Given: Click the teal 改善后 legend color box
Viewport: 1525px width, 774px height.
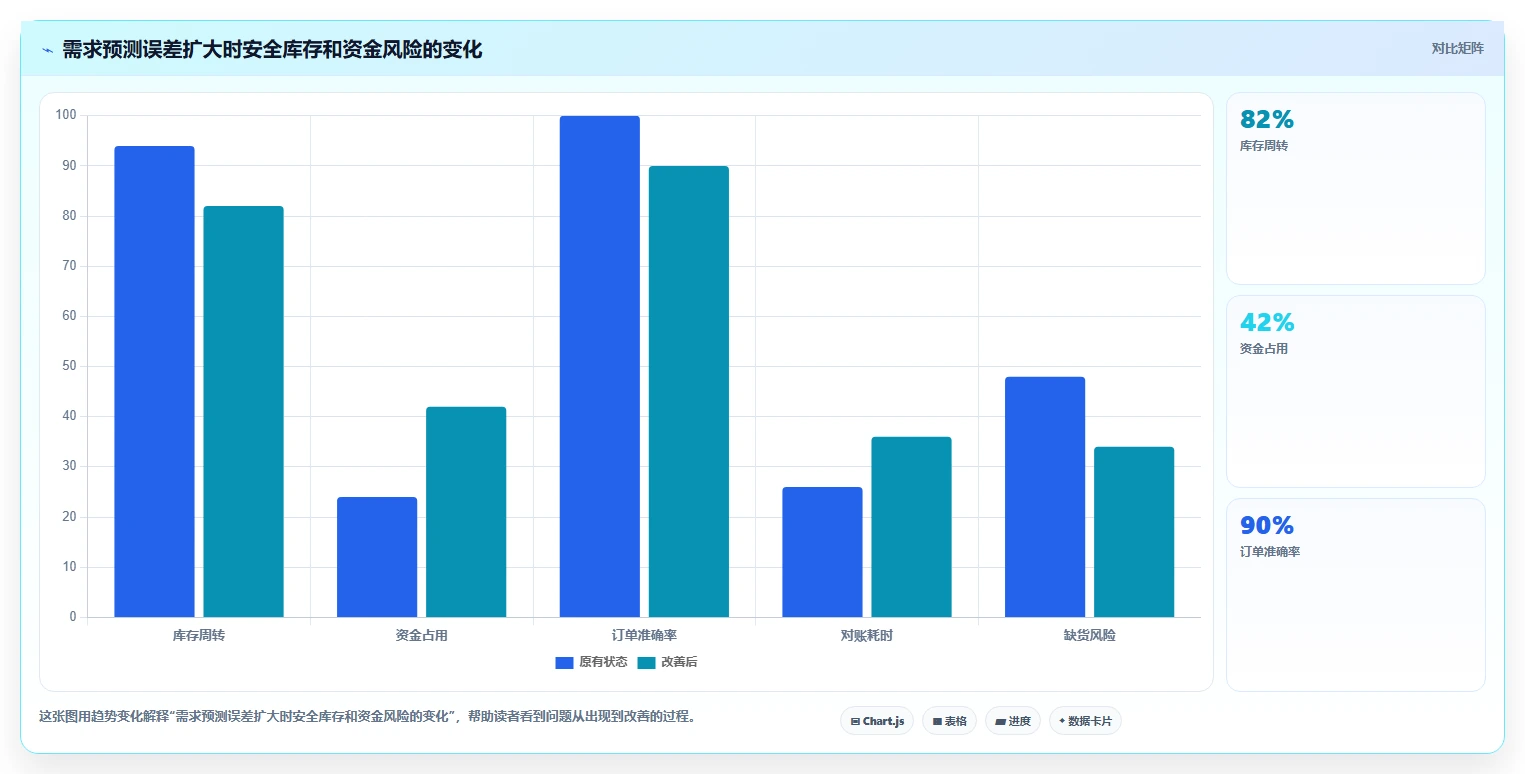Looking at the screenshot, I should pyautogui.click(x=646, y=662).
